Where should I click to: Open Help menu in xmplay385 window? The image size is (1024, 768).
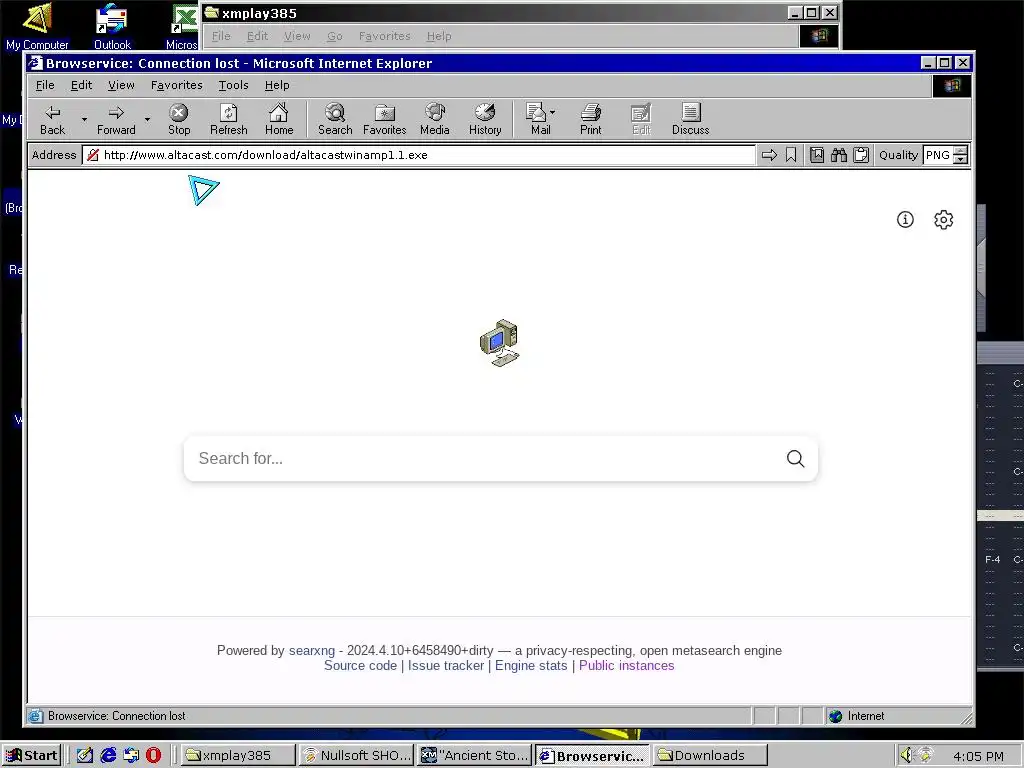pos(439,36)
